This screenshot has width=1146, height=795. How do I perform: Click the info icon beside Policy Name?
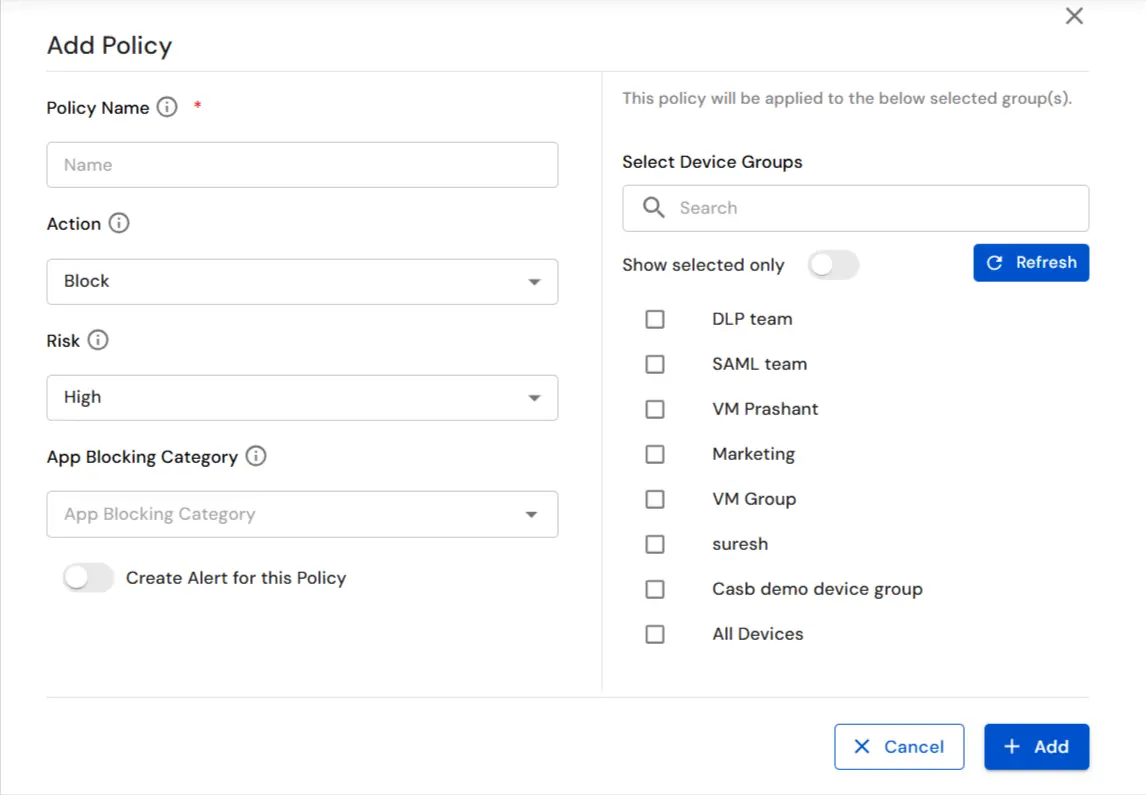[x=167, y=107]
